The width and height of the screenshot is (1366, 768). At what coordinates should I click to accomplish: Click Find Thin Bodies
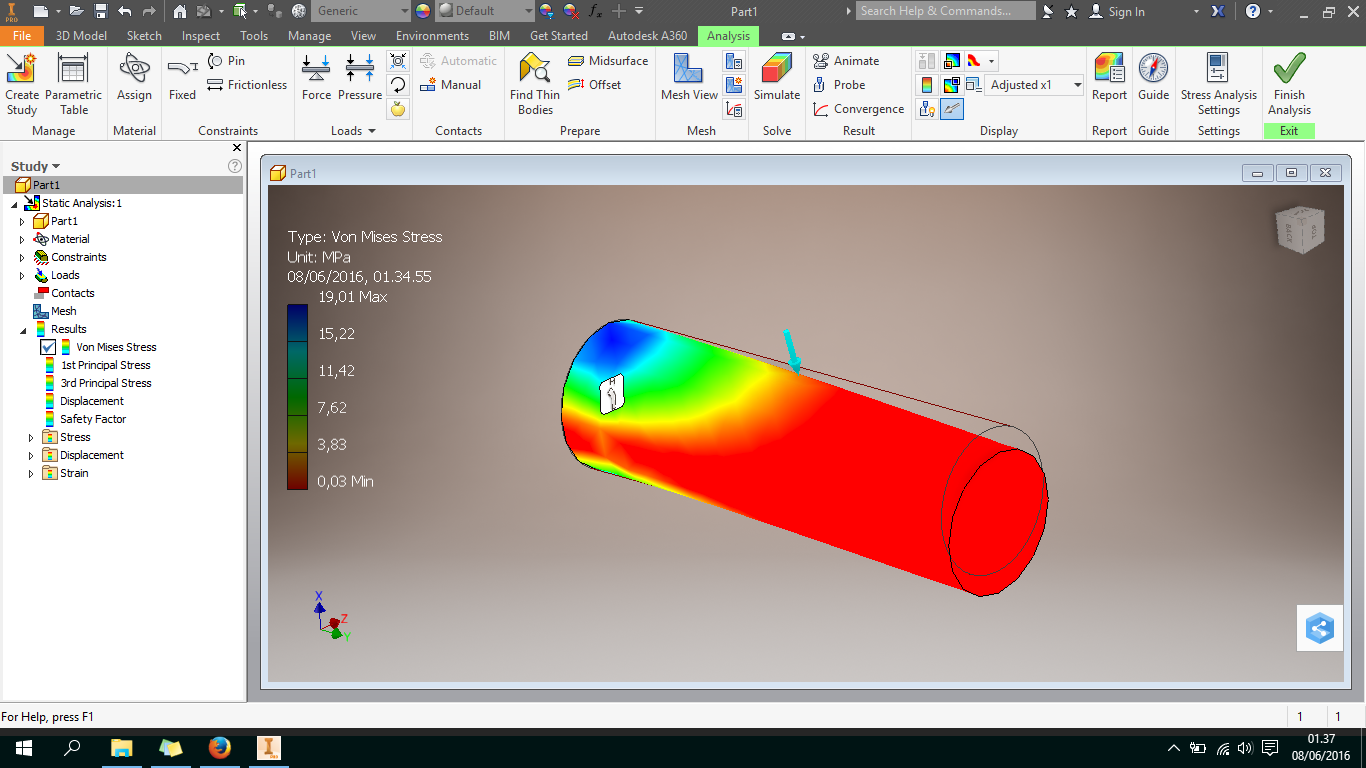coord(535,85)
